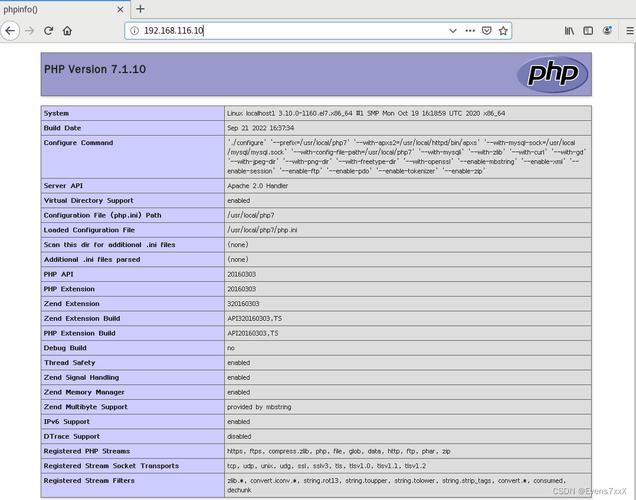Open the Firefox account menu
This screenshot has height=500, width=636.
[x=607, y=31]
